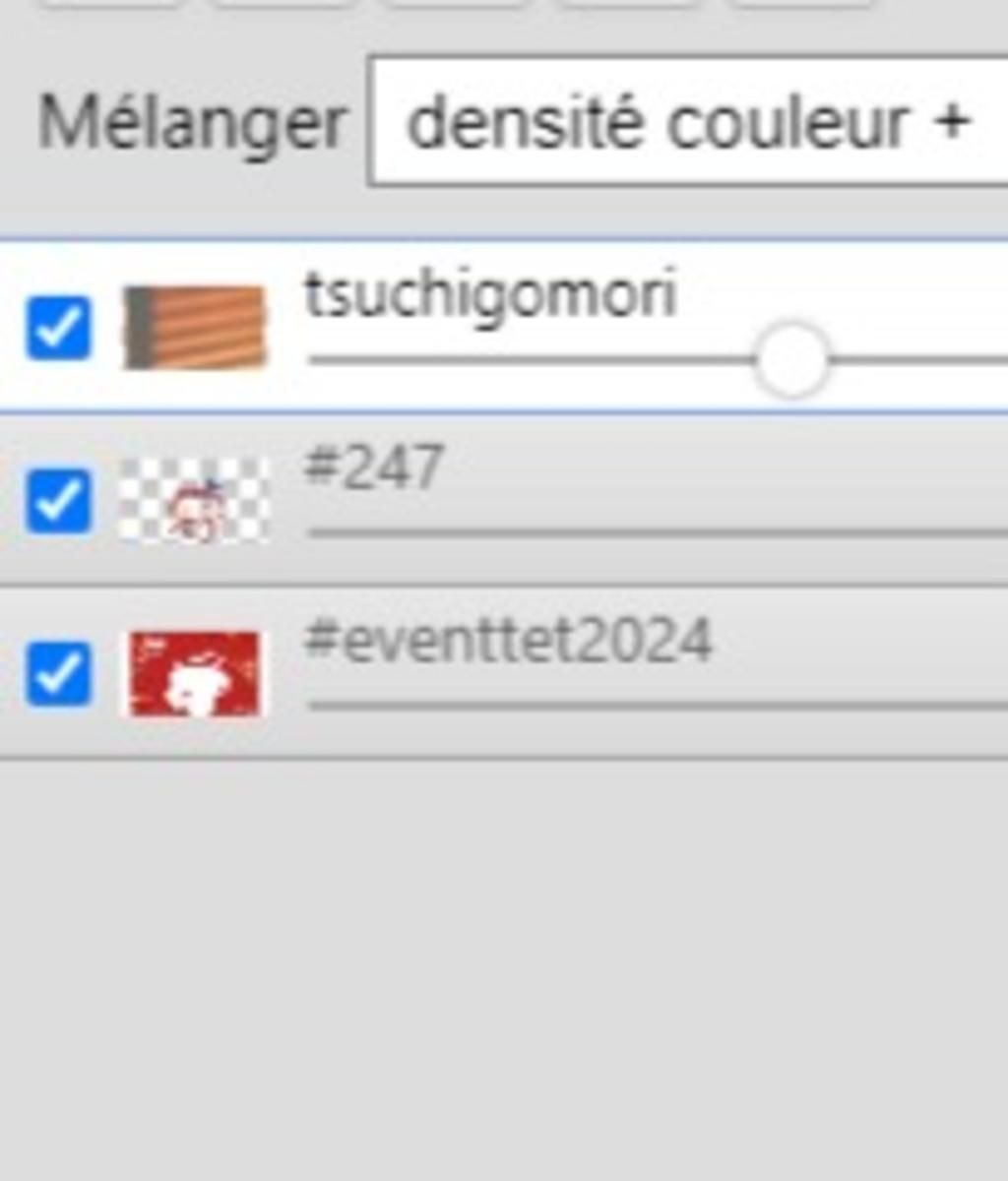This screenshot has height=1181, width=1008.
Task: Click tsuchigomori slider track left of handle
Action: (532, 360)
